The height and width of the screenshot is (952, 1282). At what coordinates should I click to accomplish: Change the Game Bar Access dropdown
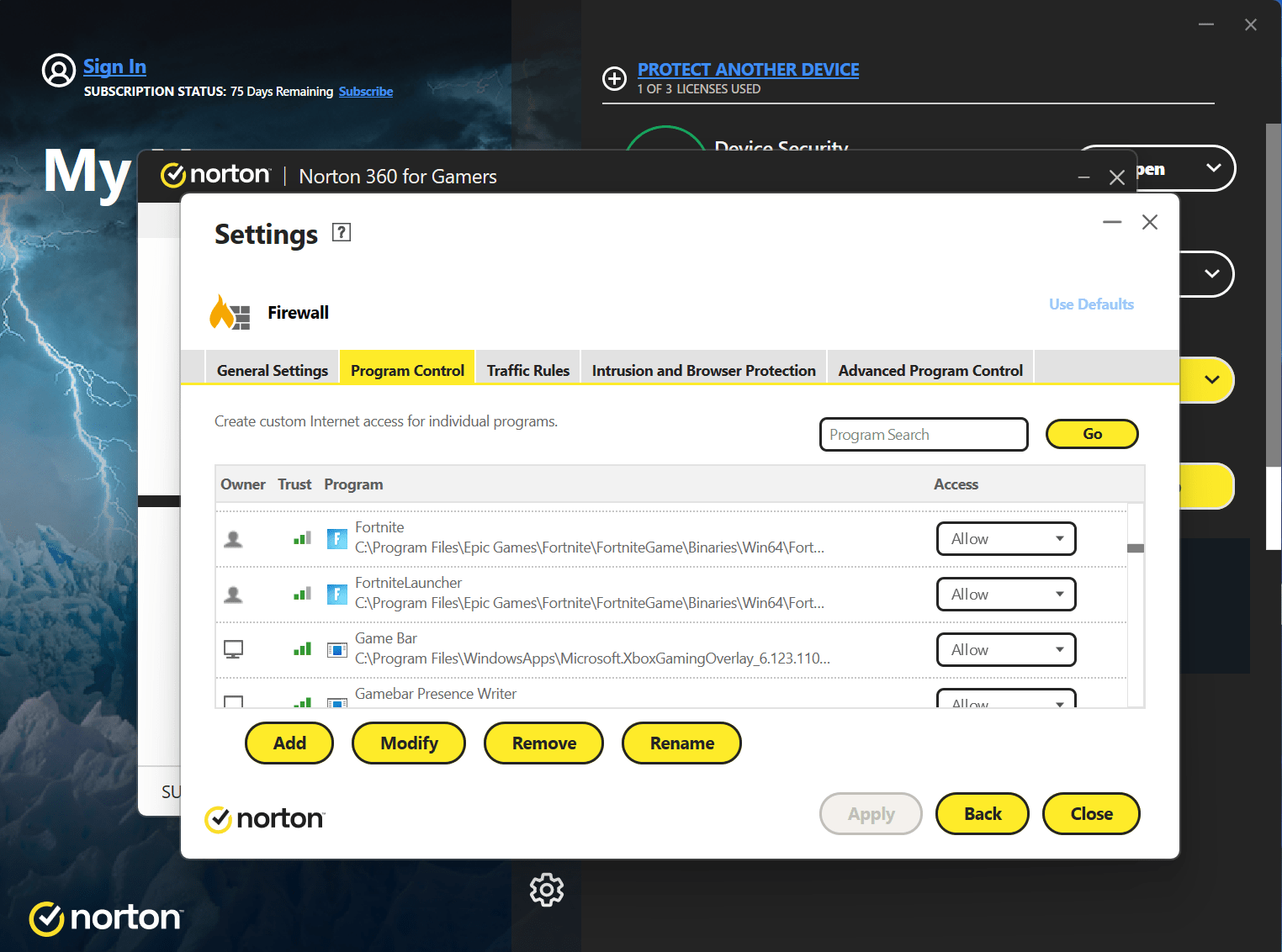pyautogui.click(x=1006, y=650)
